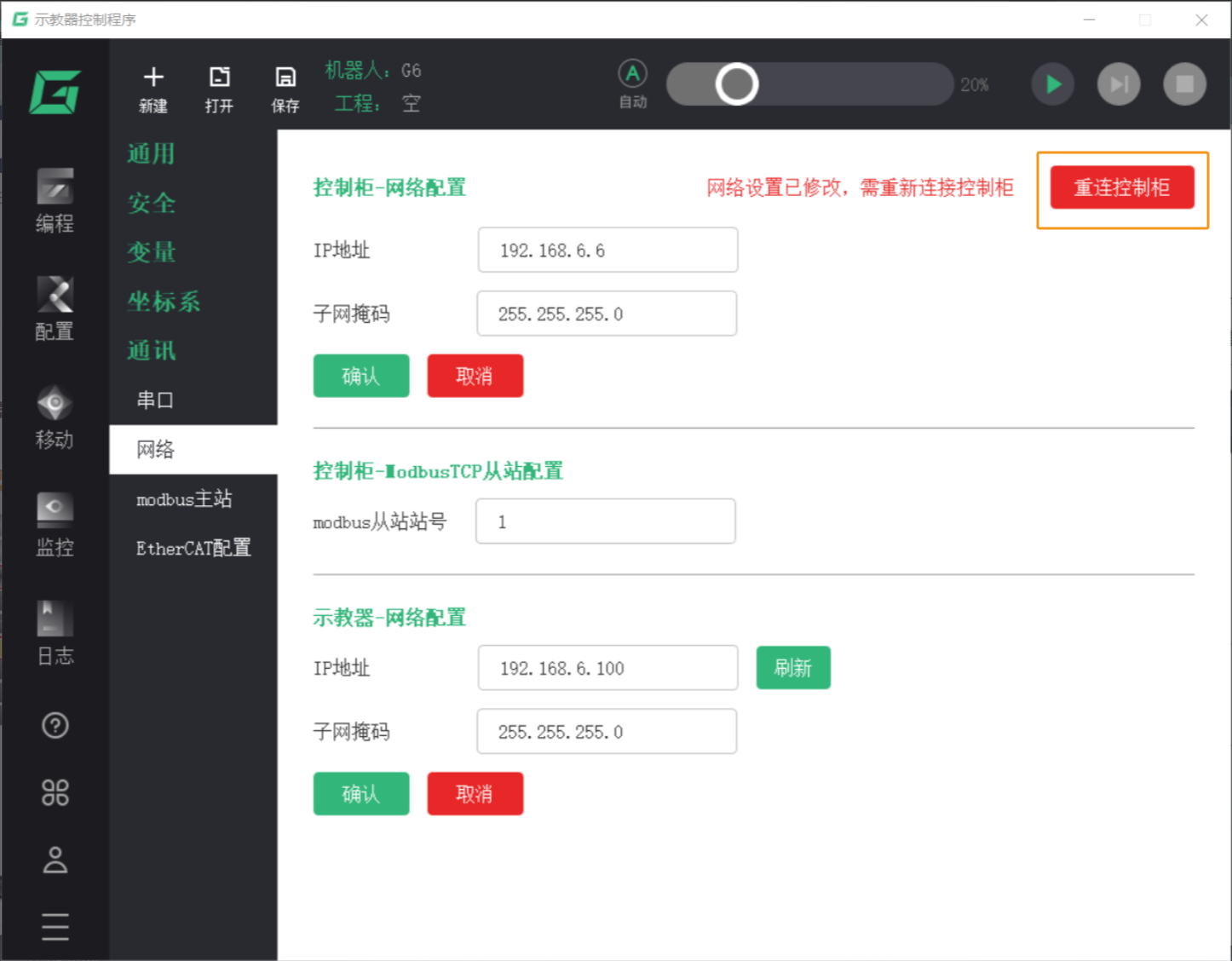
Task: Start program with the green play button
Action: [x=1053, y=83]
